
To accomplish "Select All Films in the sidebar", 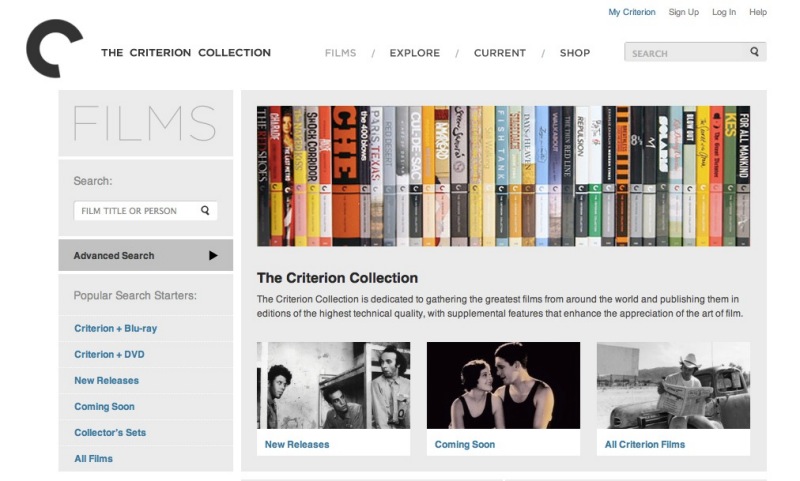I will (93, 459).
